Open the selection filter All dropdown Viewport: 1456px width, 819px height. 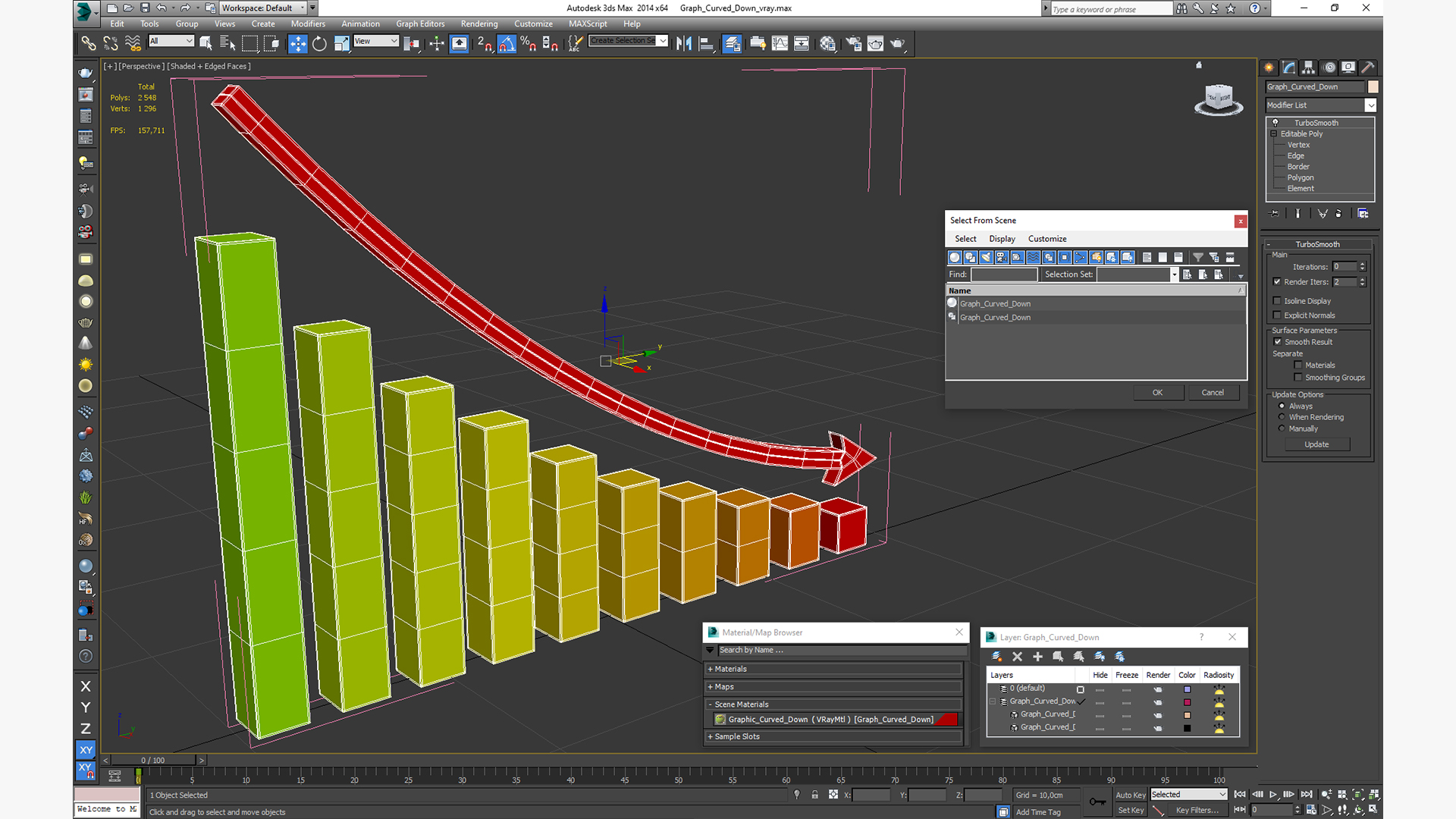coord(171,41)
